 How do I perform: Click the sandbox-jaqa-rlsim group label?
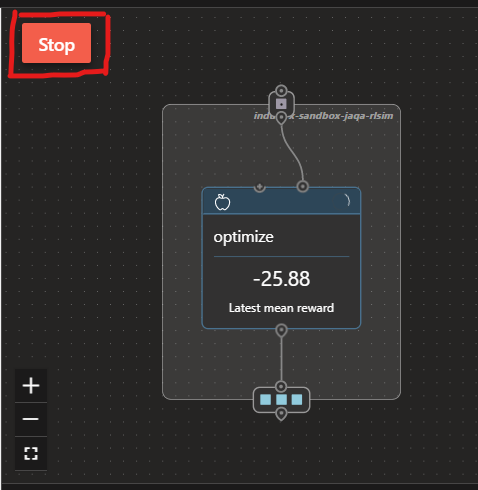click(323, 116)
